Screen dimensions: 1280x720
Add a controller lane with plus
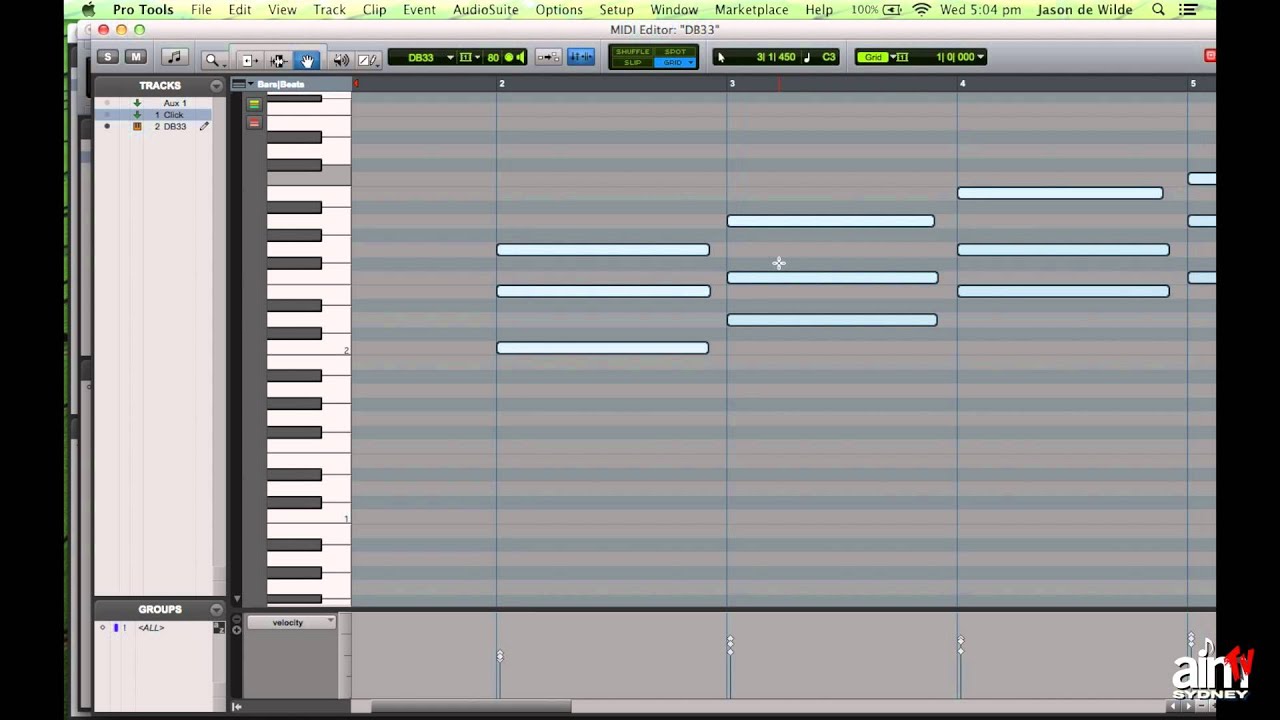237,630
